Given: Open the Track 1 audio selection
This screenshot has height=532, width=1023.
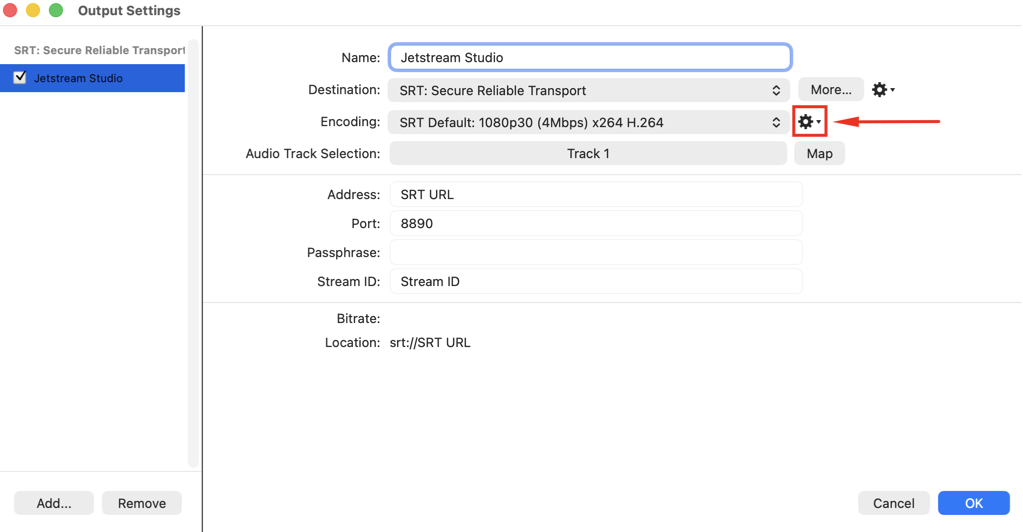Looking at the screenshot, I should click(x=588, y=153).
